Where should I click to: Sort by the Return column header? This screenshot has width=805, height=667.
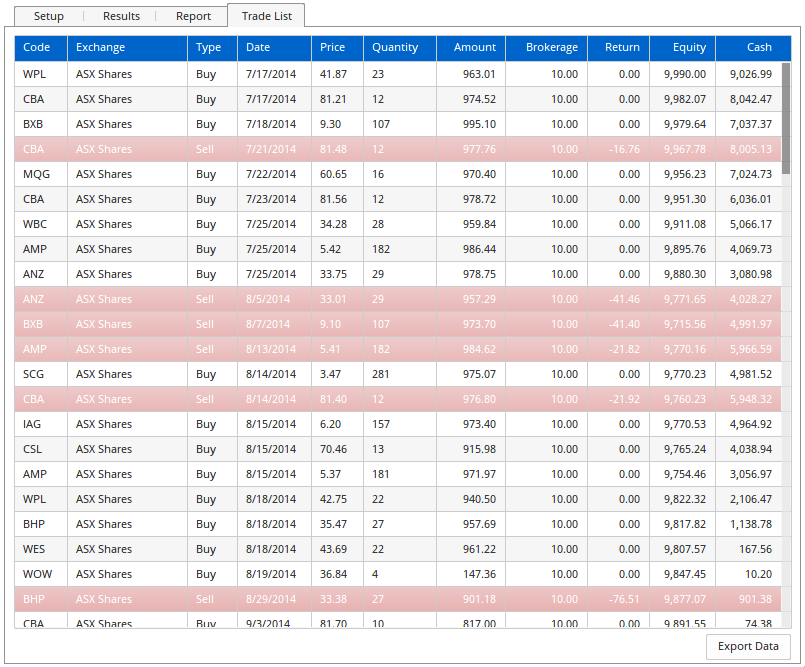pyautogui.click(x=619, y=48)
